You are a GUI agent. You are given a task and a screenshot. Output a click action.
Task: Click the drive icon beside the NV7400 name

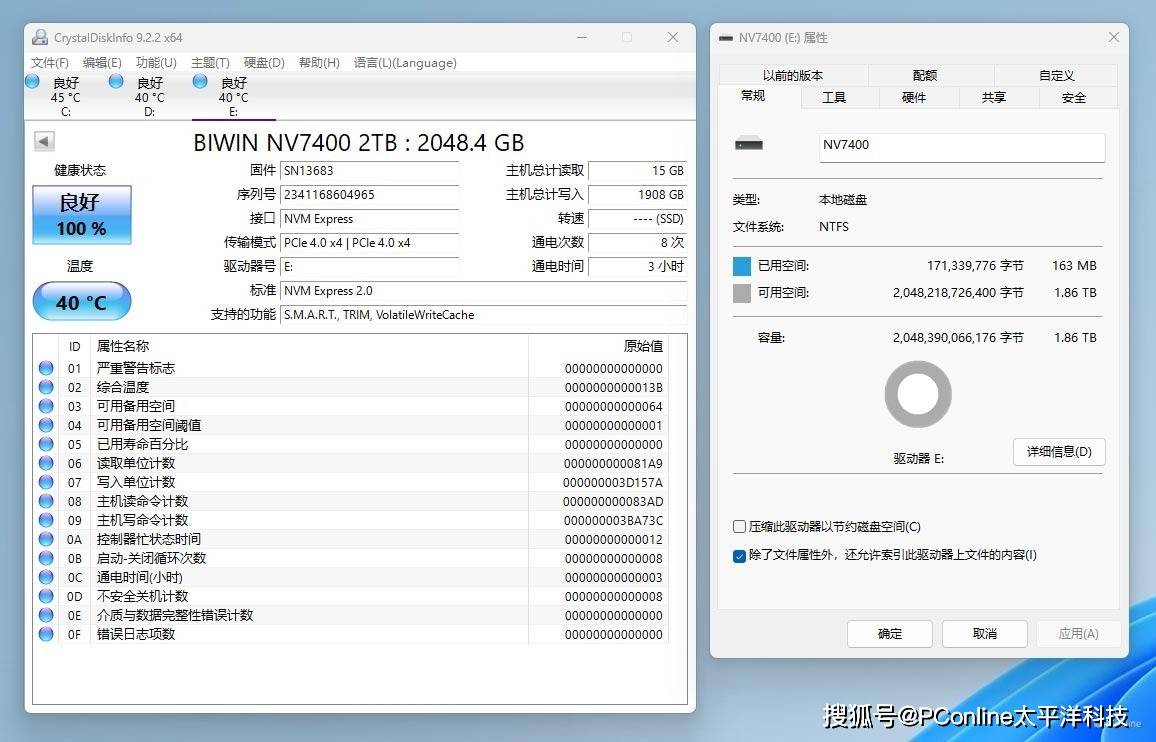coord(748,145)
